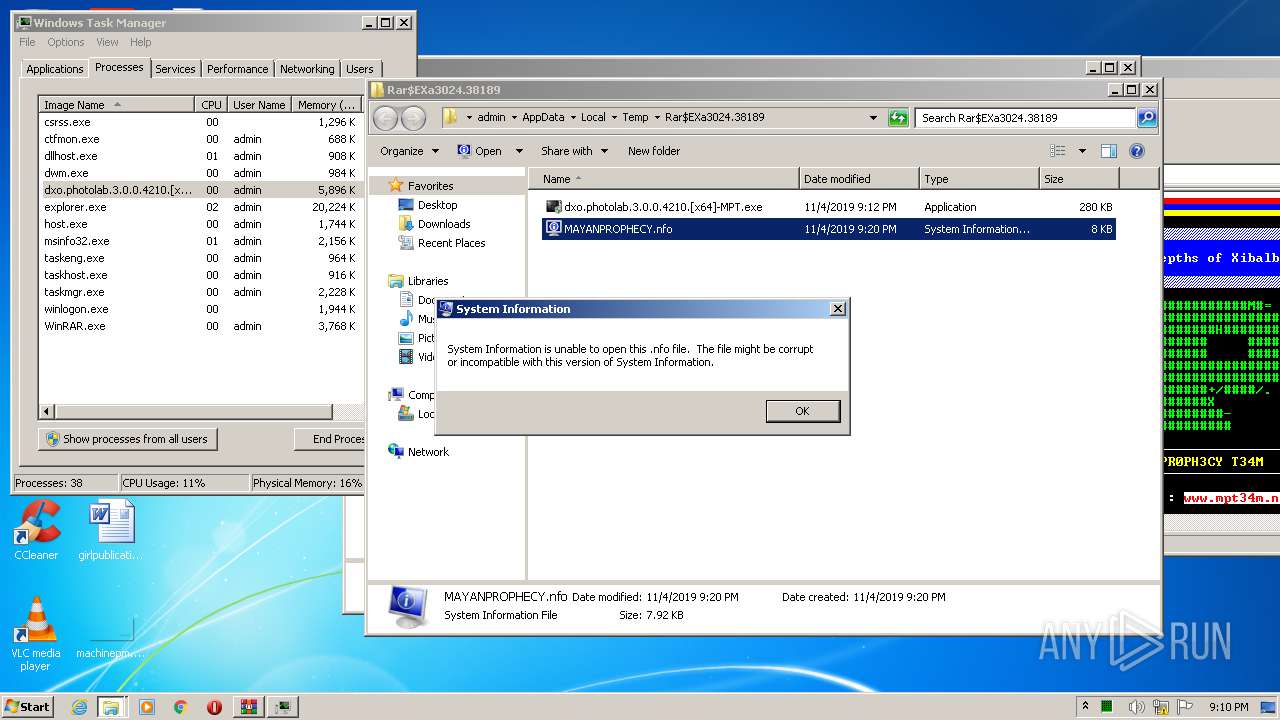Open the Share with menu

(x=574, y=151)
